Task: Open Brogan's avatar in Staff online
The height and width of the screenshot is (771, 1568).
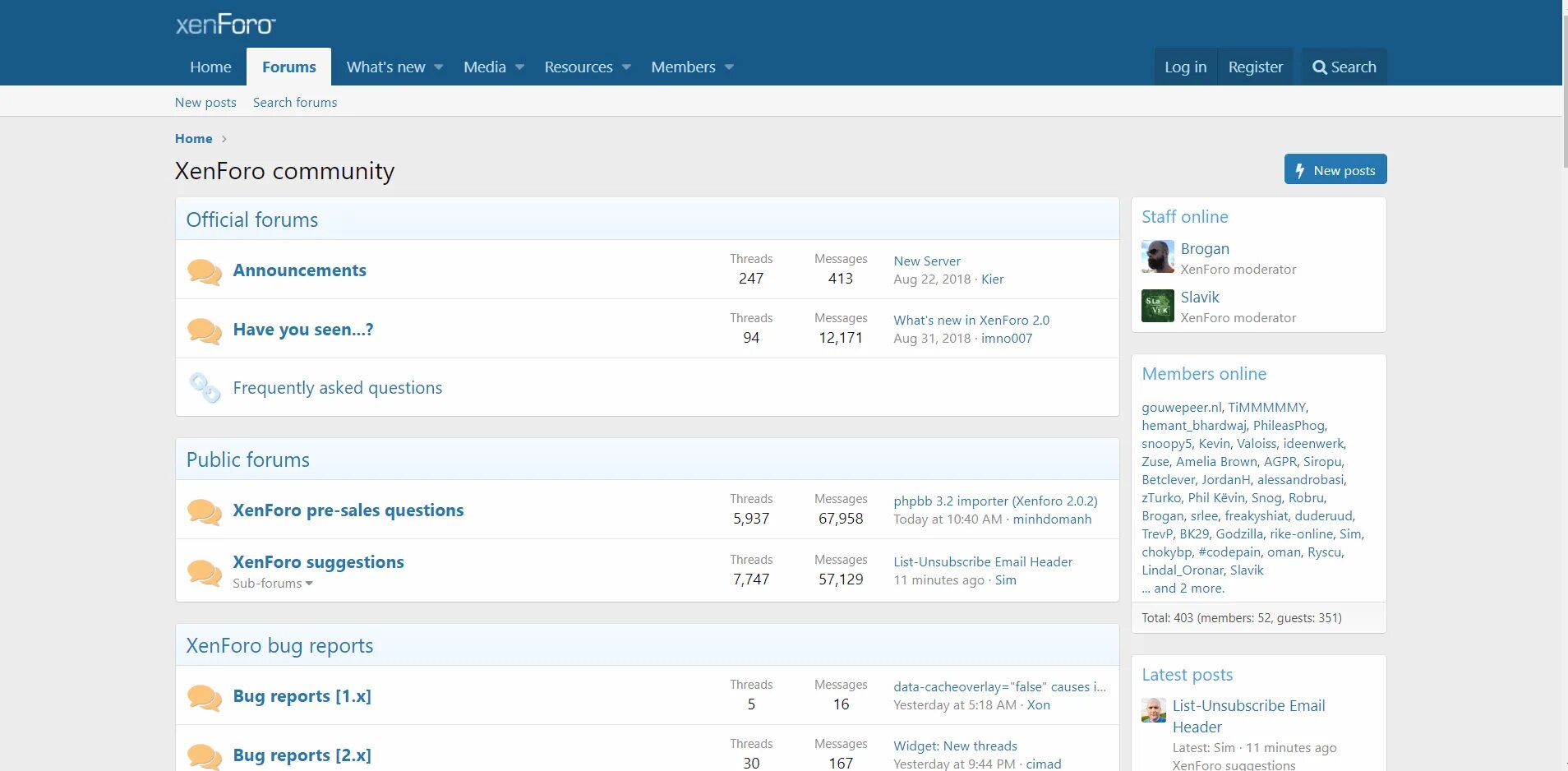Action: pos(1157,256)
